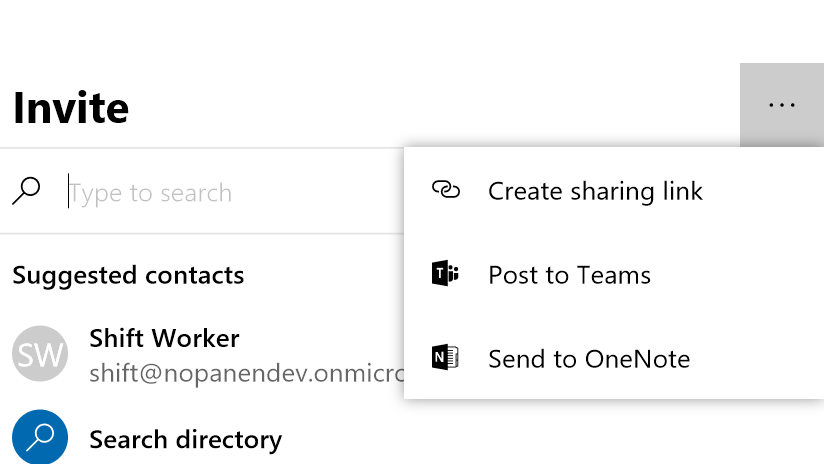Screen dimensions: 825x464
Task: Click empty area below Send to OneNote
Action: (x=614, y=430)
